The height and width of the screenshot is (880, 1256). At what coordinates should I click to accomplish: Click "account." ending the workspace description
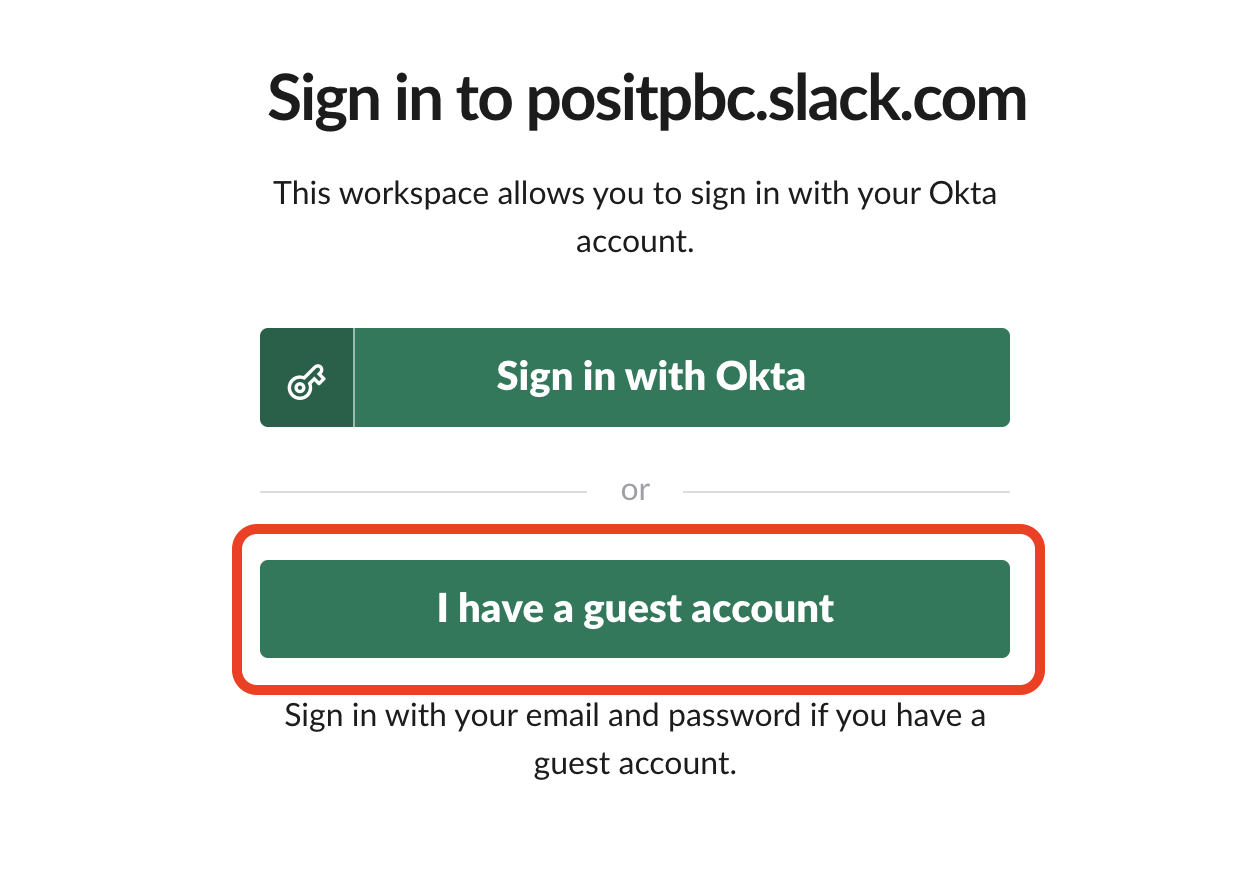pos(635,242)
